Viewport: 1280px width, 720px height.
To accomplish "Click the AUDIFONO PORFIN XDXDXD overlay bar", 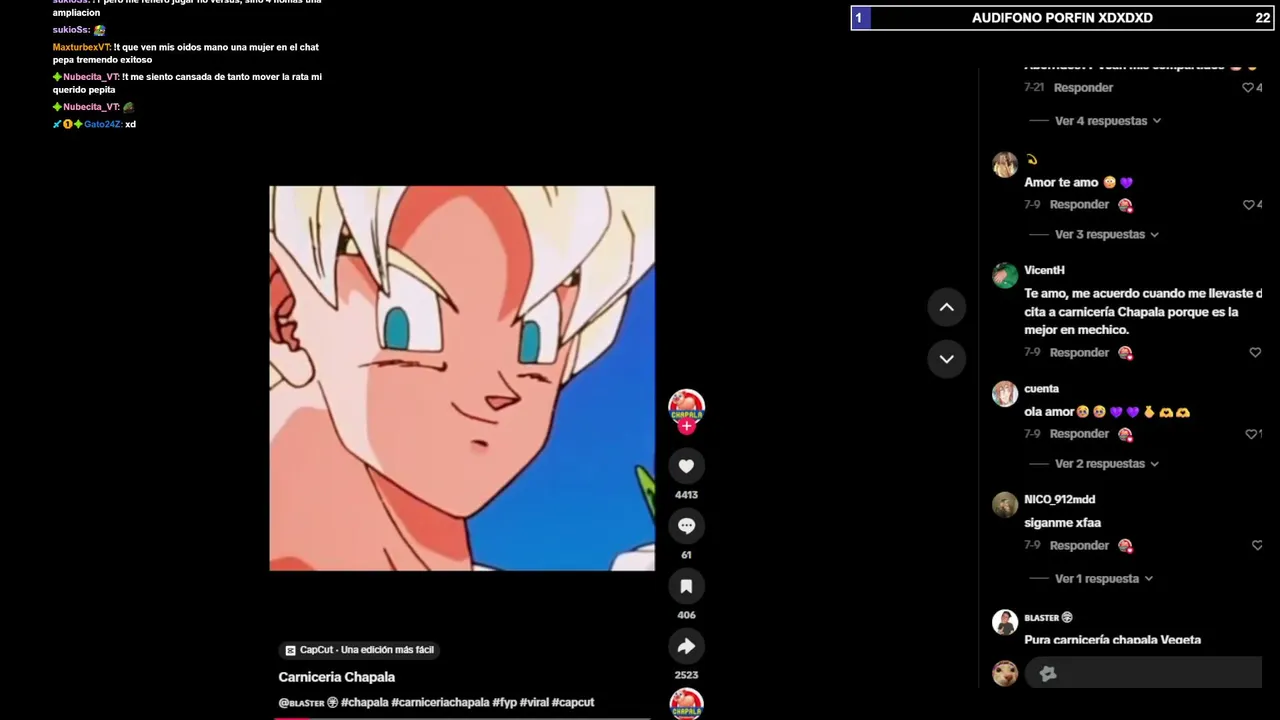I will pyautogui.click(x=1063, y=18).
